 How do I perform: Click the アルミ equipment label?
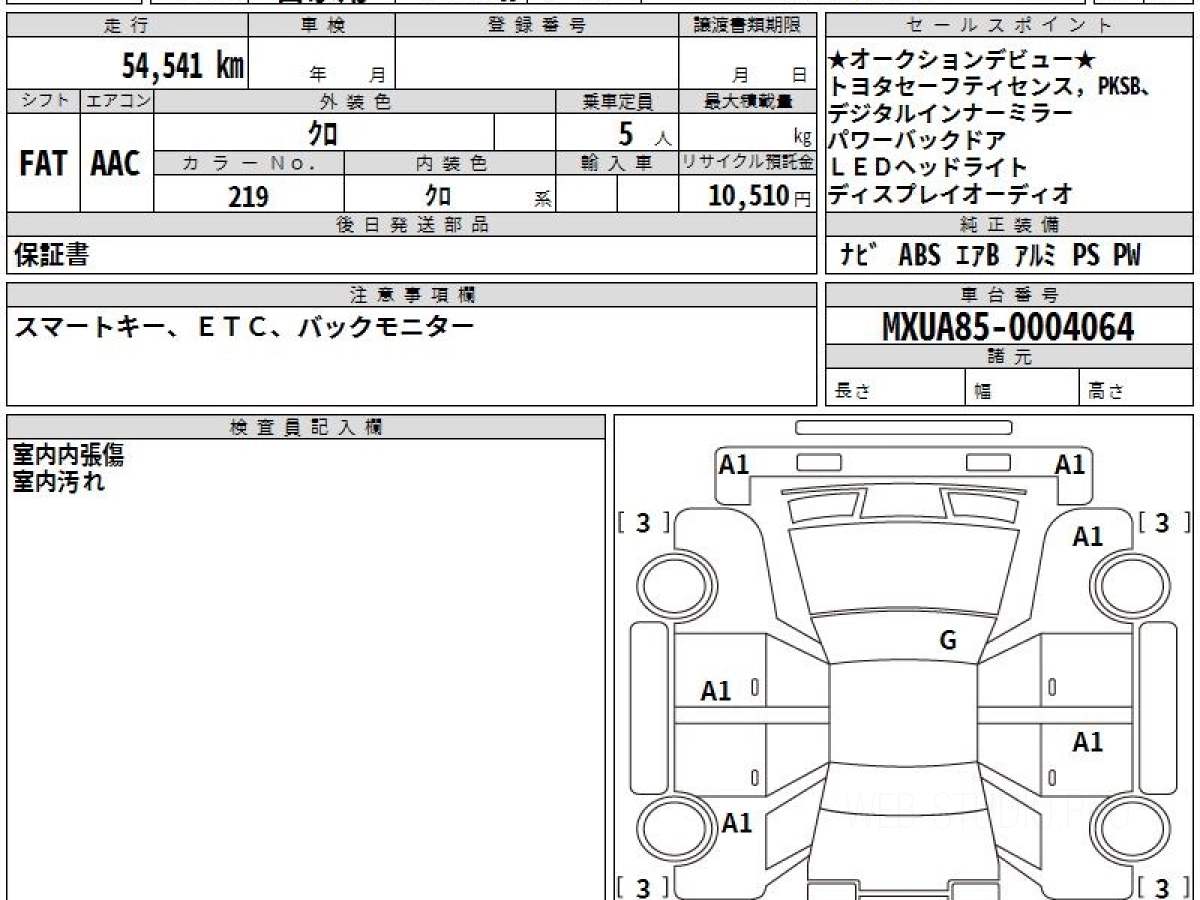coord(1035,255)
